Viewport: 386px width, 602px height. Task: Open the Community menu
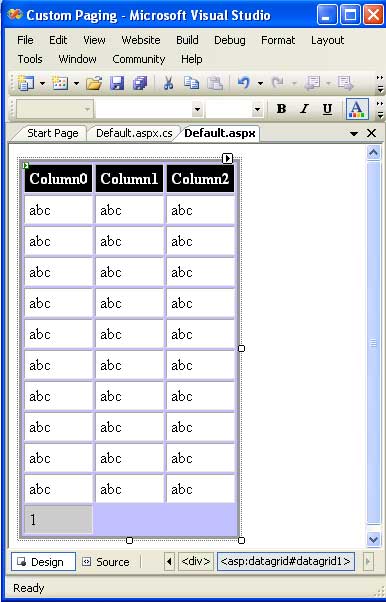(x=139, y=59)
